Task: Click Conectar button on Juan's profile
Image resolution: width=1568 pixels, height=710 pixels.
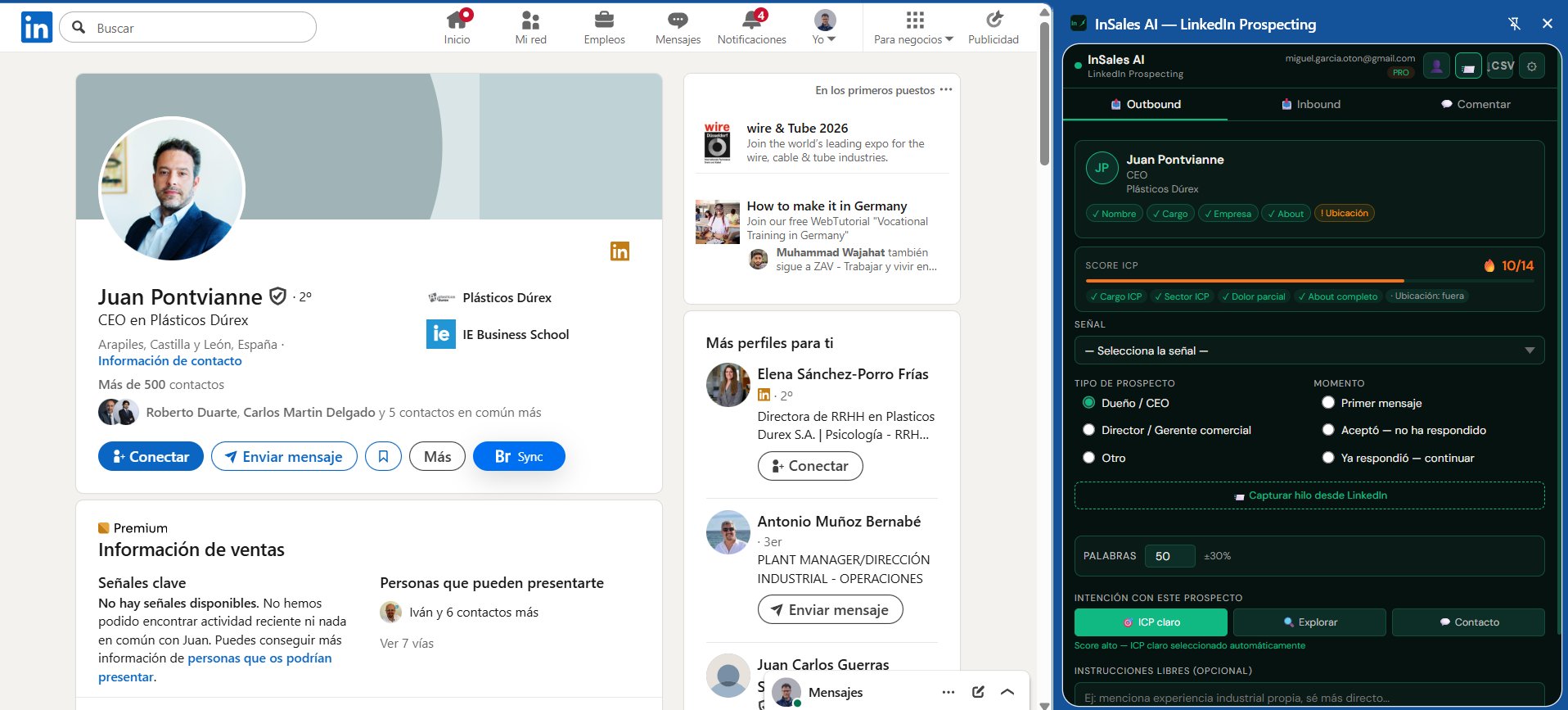Action: pos(151,456)
